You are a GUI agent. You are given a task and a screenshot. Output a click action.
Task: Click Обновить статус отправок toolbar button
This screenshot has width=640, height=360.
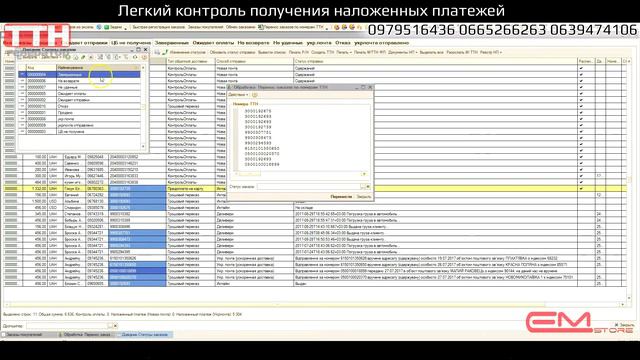(x=232, y=52)
